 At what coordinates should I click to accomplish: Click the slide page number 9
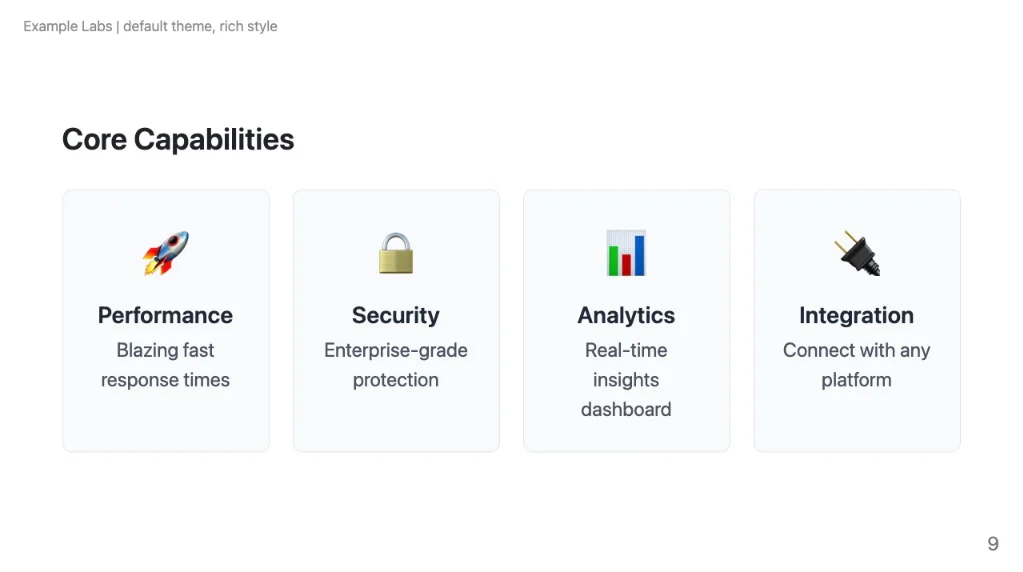[992, 543]
